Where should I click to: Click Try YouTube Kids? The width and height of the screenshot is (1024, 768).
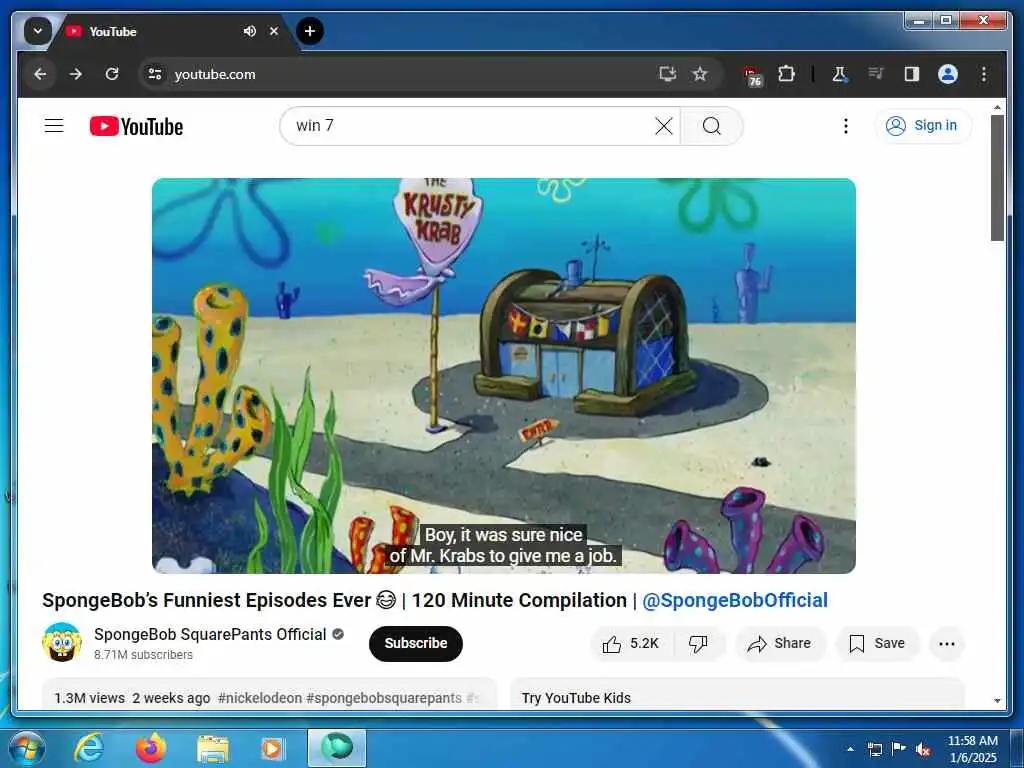576,697
